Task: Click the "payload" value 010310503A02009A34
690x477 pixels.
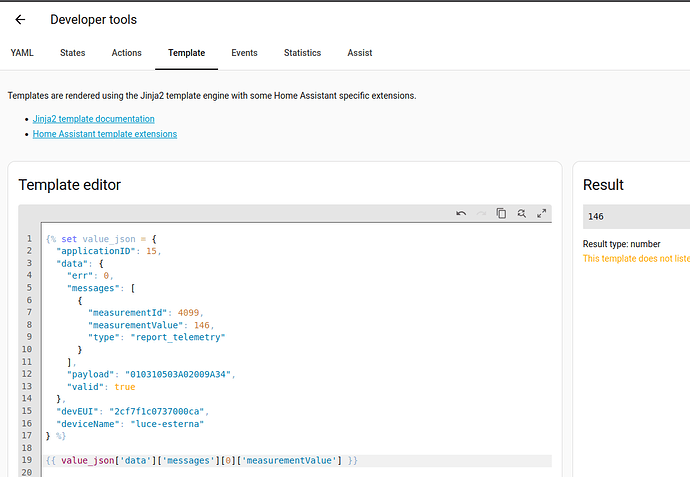Action: coord(178,374)
